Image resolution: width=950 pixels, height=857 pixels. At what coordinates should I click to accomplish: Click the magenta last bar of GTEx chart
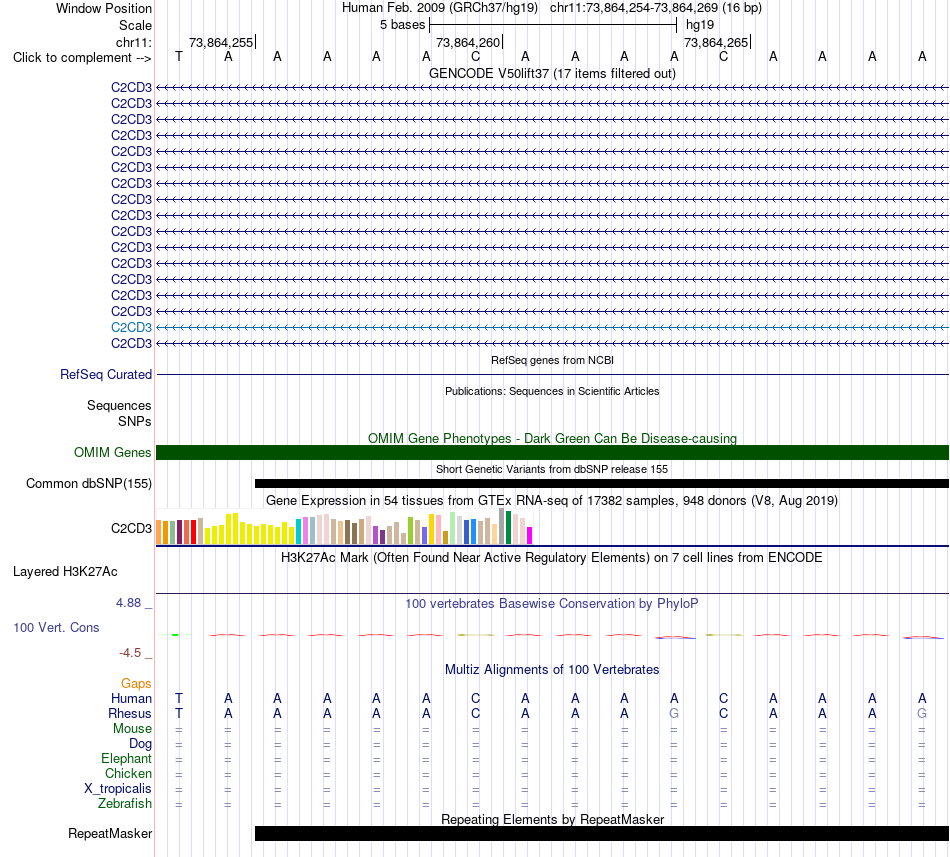(x=530, y=535)
